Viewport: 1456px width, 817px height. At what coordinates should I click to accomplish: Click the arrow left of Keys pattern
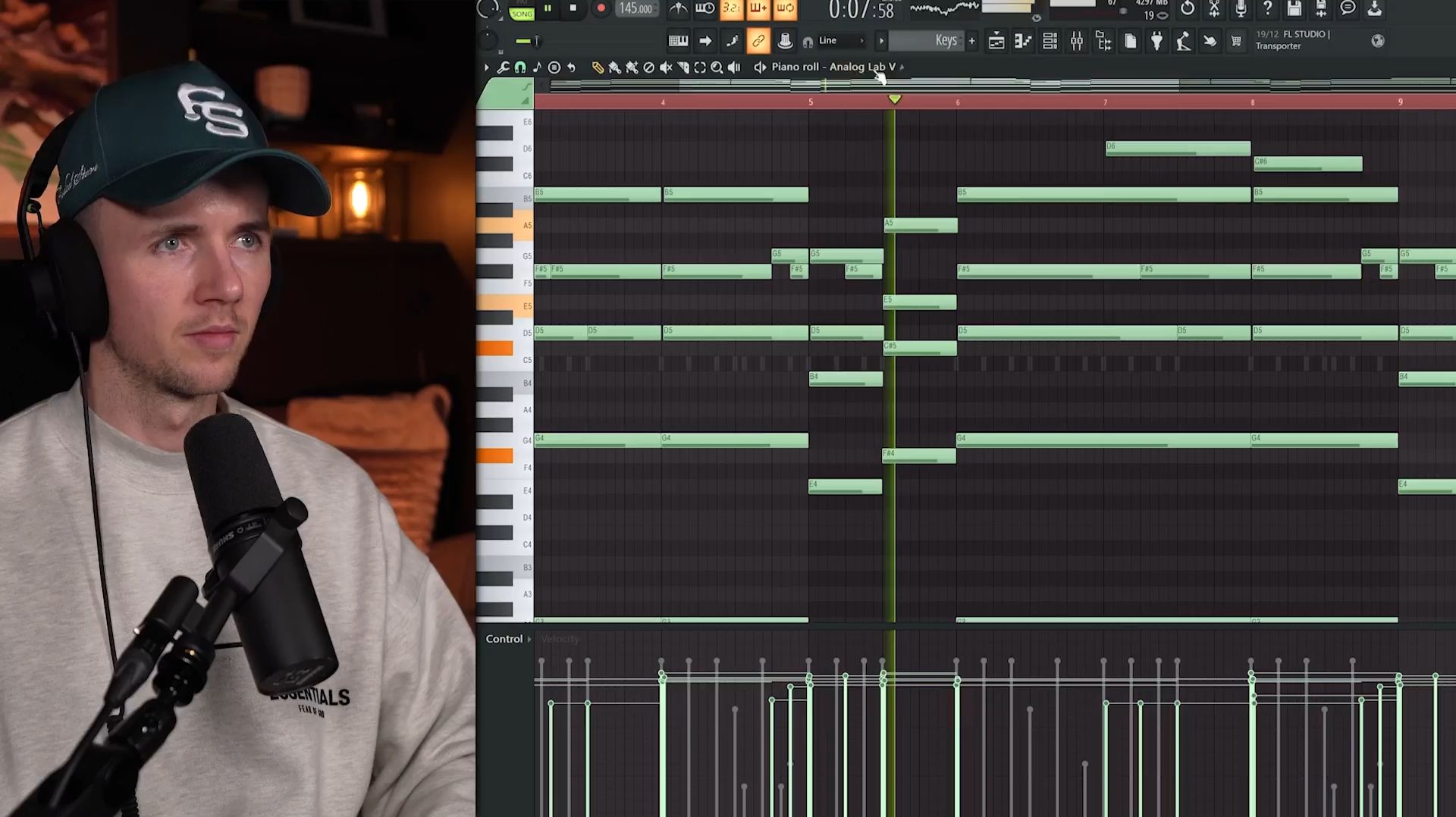click(881, 41)
